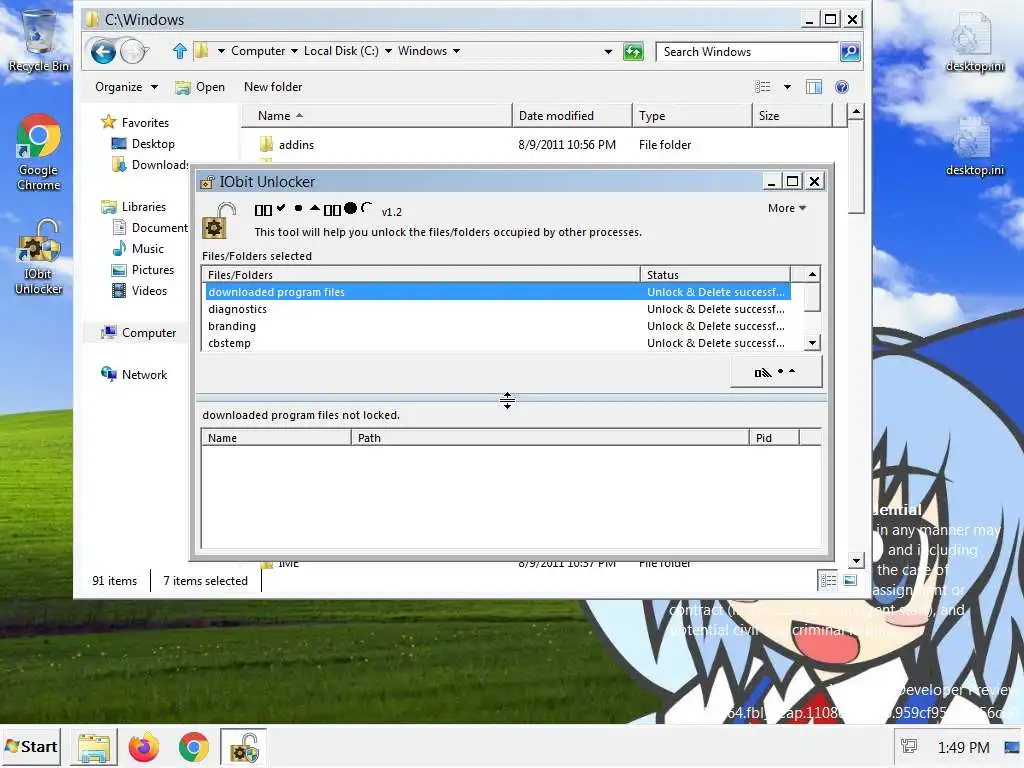This screenshot has width=1024, height=768.
Task: Switch to large icons view in status bar
Action: (850, 580)
